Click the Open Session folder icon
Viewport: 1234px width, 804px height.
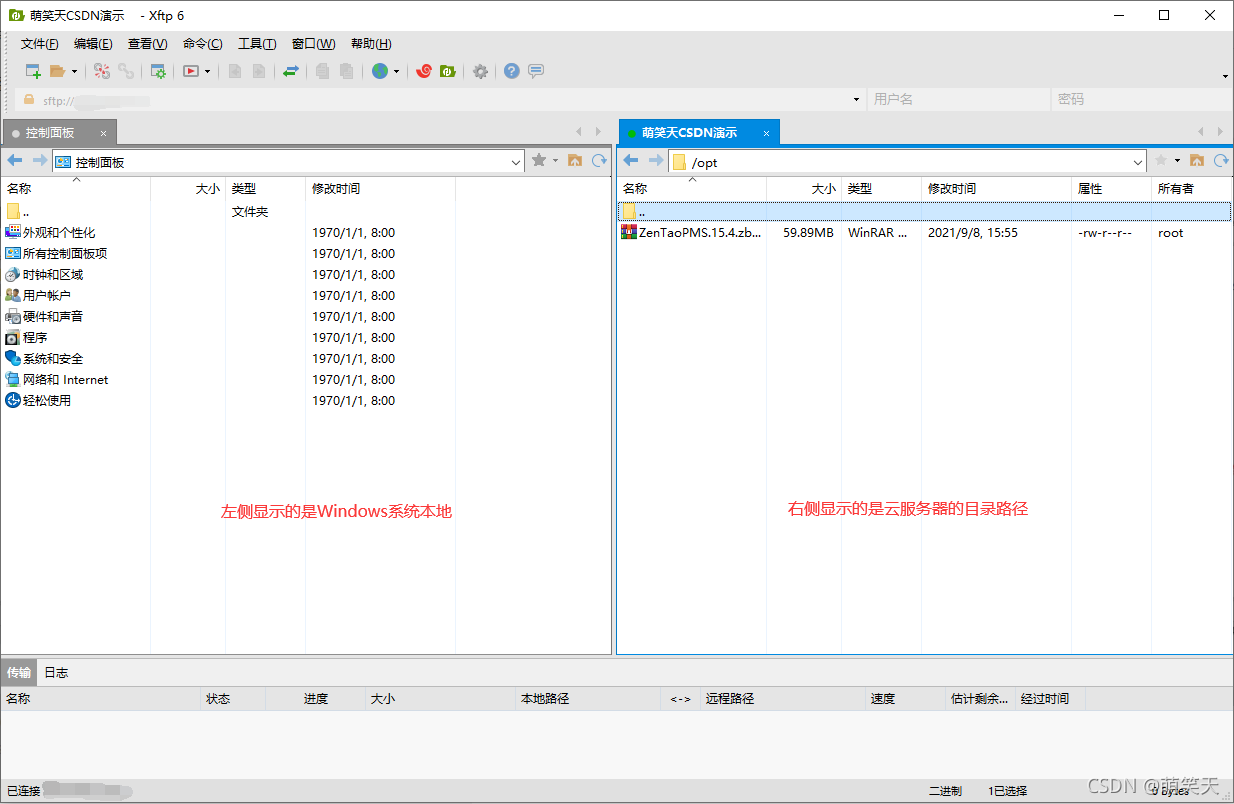58,71
